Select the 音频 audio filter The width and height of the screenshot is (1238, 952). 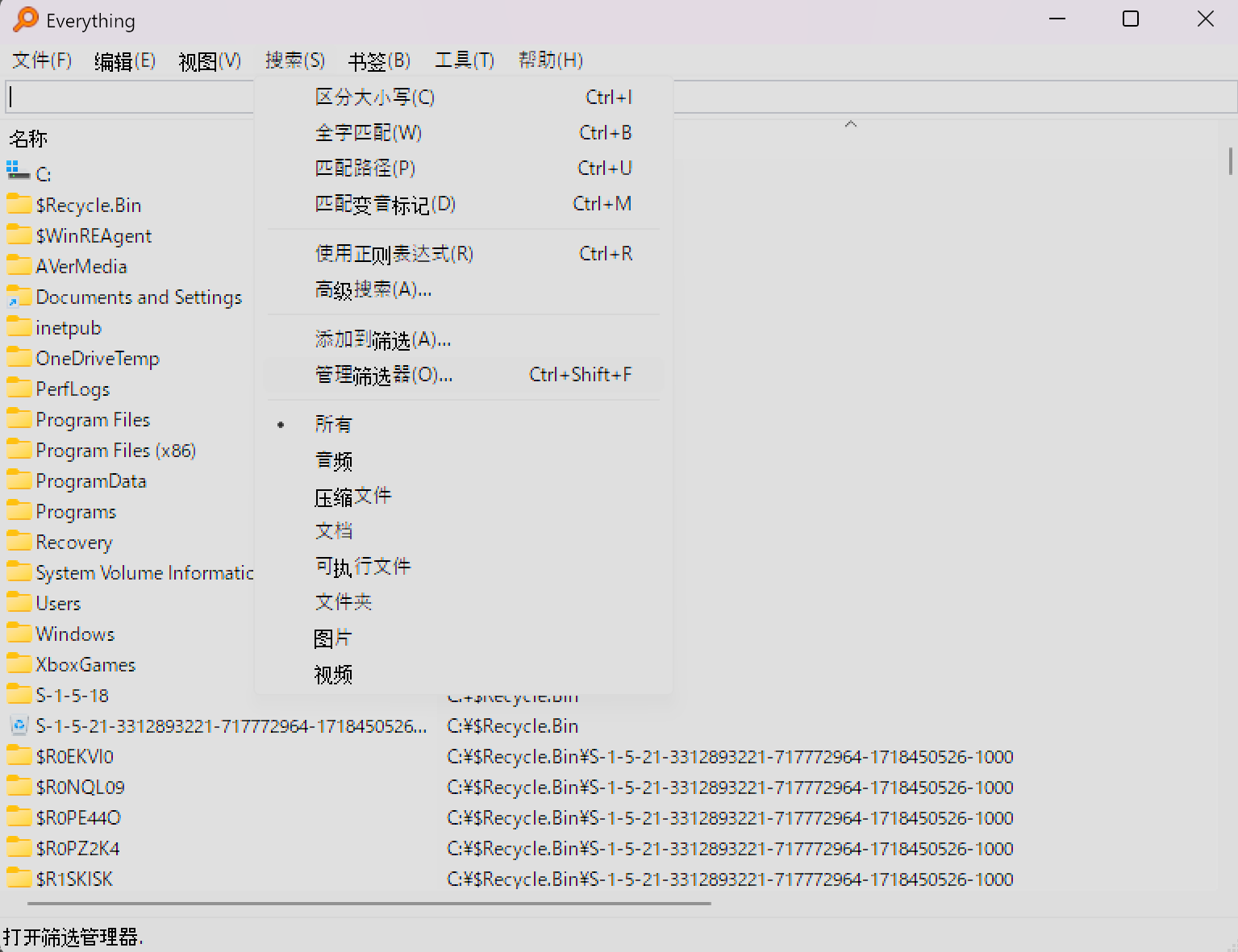tap(464, 461)
